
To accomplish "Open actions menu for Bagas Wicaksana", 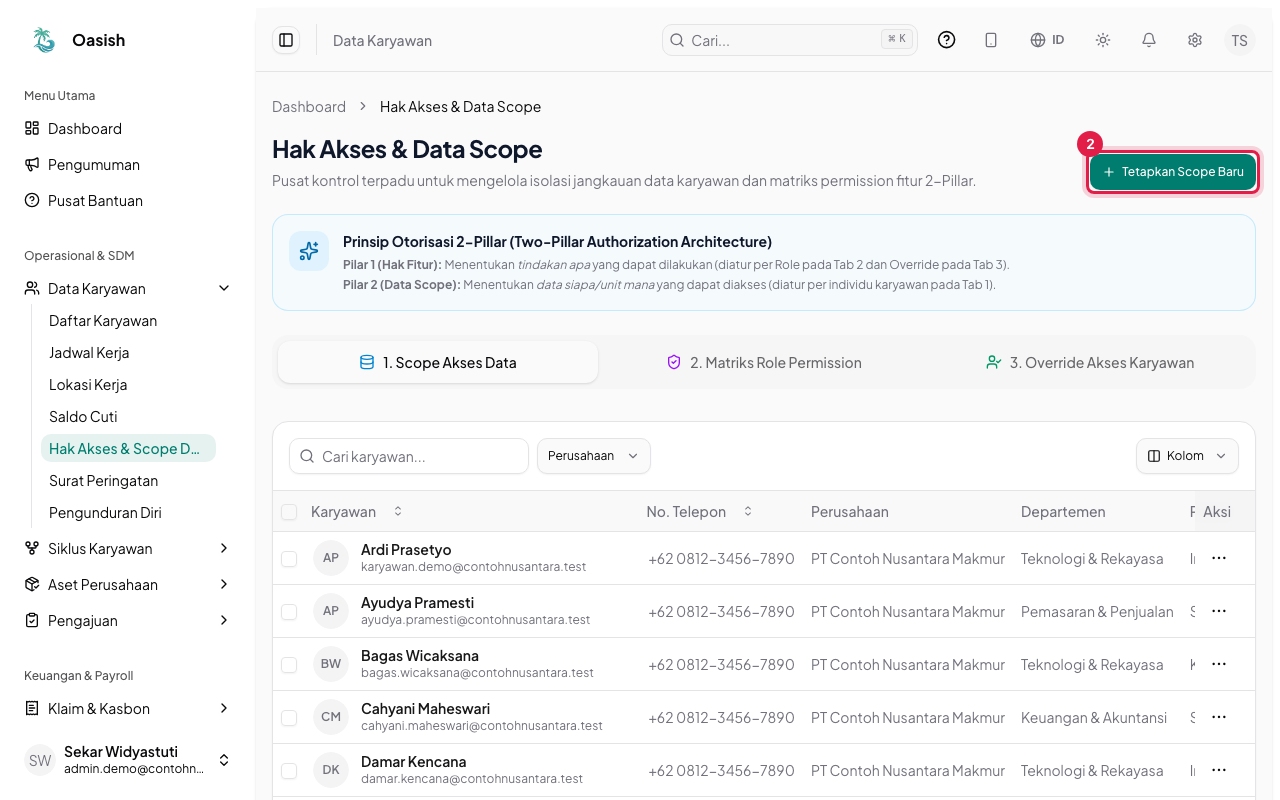I will [1218, 664].
